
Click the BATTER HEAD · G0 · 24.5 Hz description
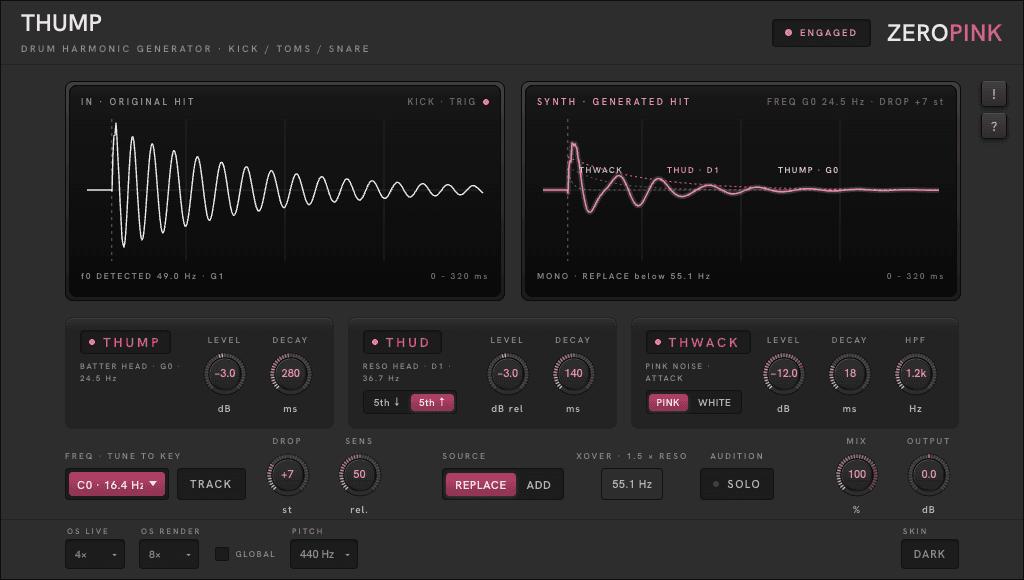coord(129,372)
